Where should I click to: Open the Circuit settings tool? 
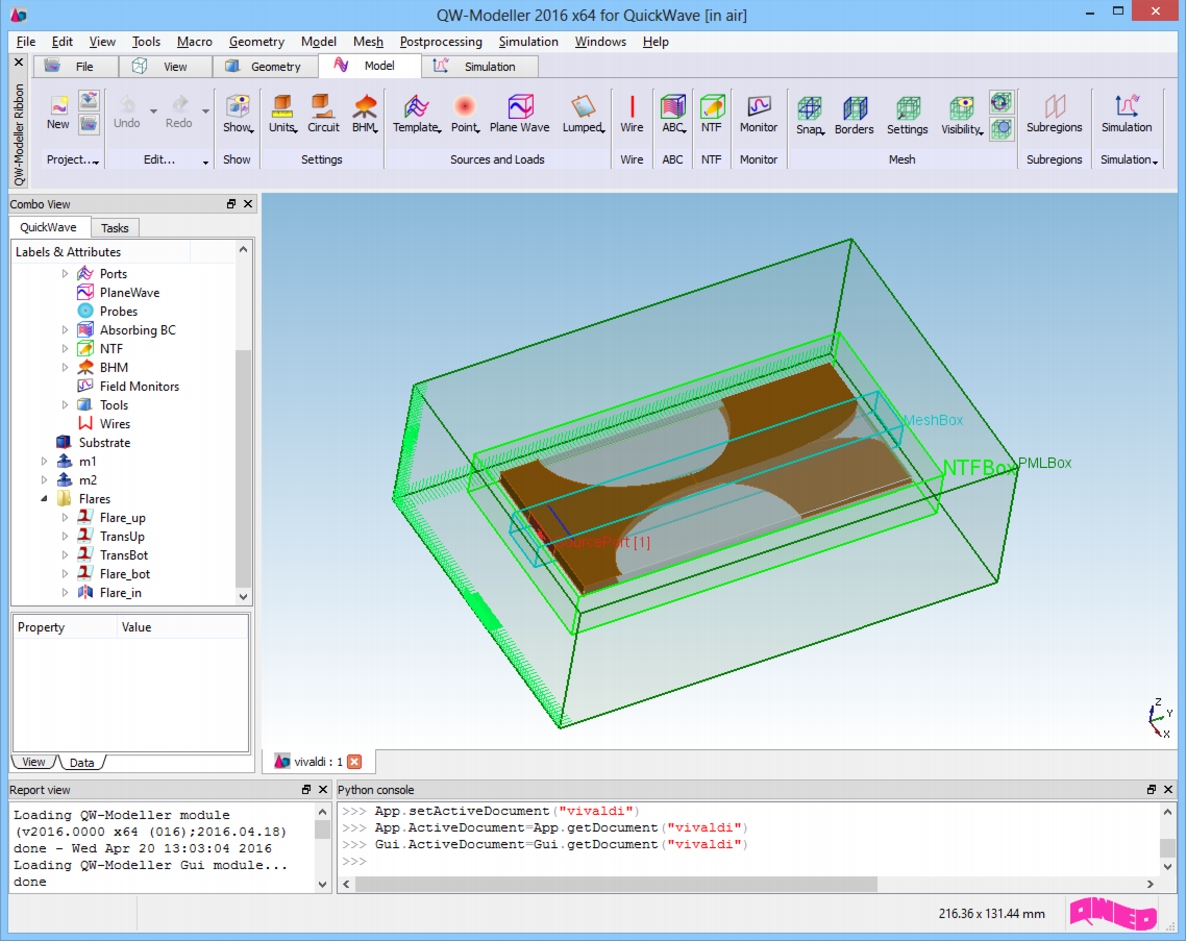[x=323, y=114]
